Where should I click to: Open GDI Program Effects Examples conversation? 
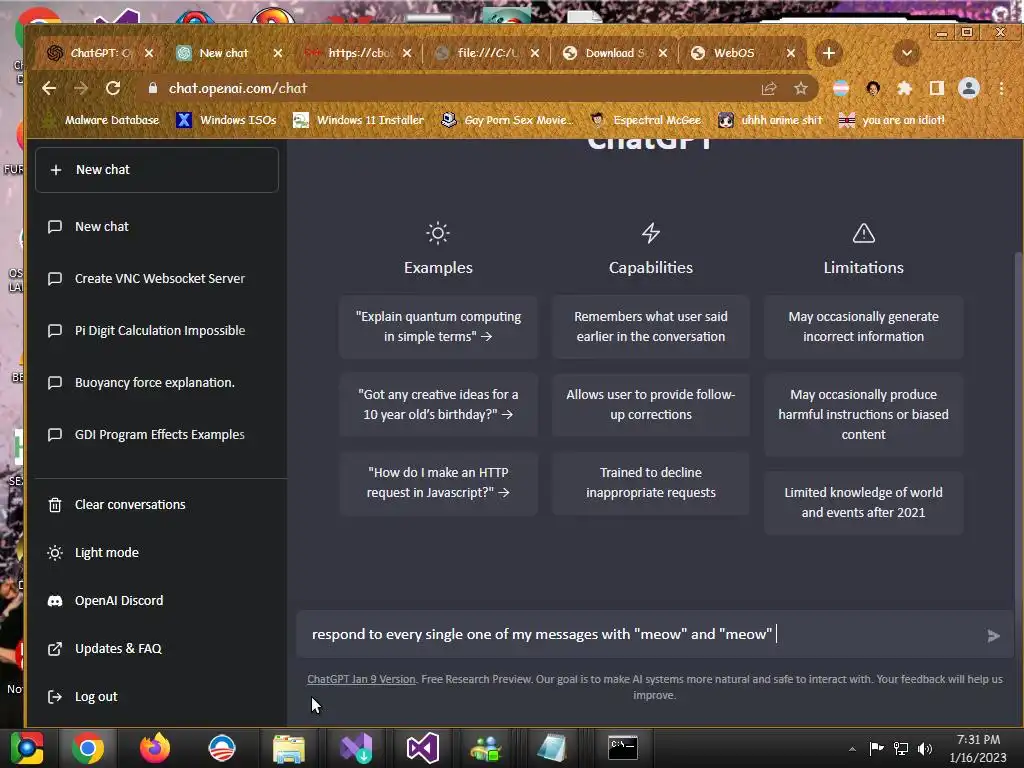[157, 435]
